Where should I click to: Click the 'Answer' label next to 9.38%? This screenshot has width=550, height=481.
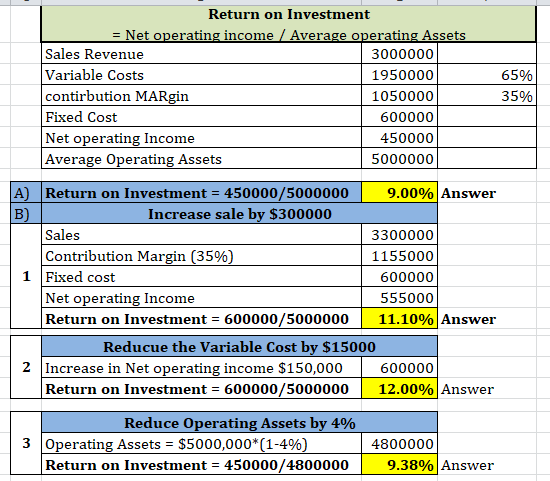coord(467,465)
